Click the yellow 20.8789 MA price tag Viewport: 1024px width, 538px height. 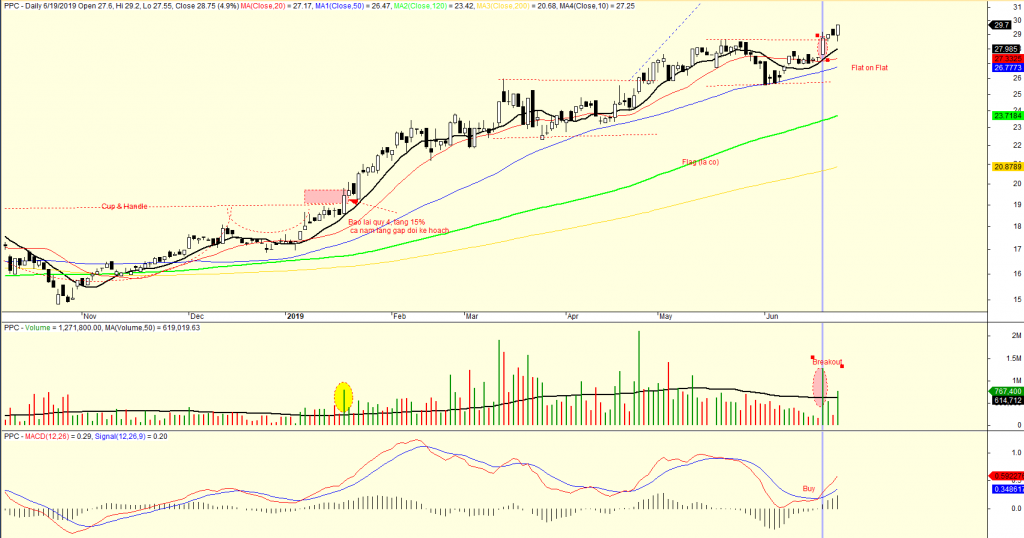pos(1005,166)
